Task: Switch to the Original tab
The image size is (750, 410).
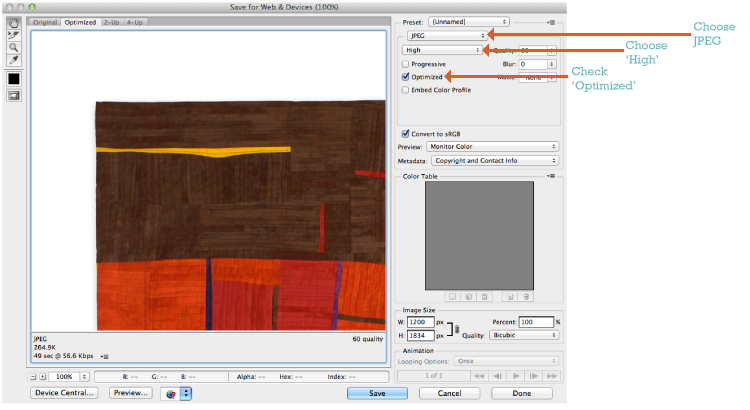Action: click(45, 22)
